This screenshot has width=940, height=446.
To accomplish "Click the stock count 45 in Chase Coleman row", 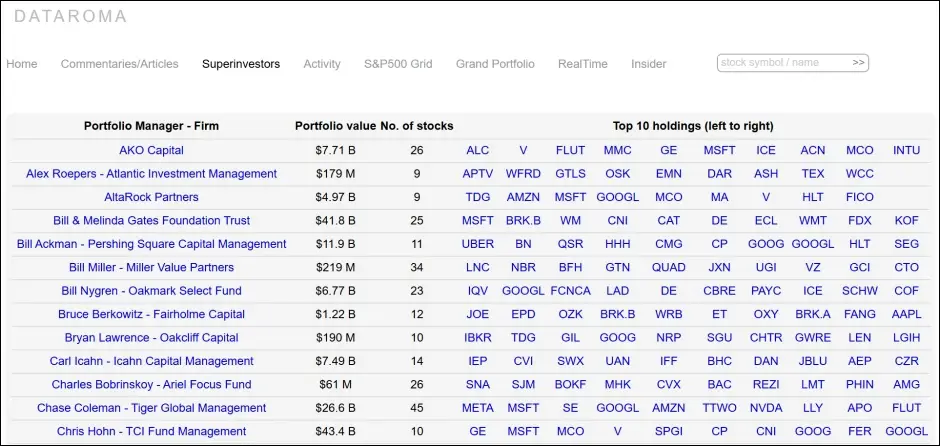I will (417, 408).
